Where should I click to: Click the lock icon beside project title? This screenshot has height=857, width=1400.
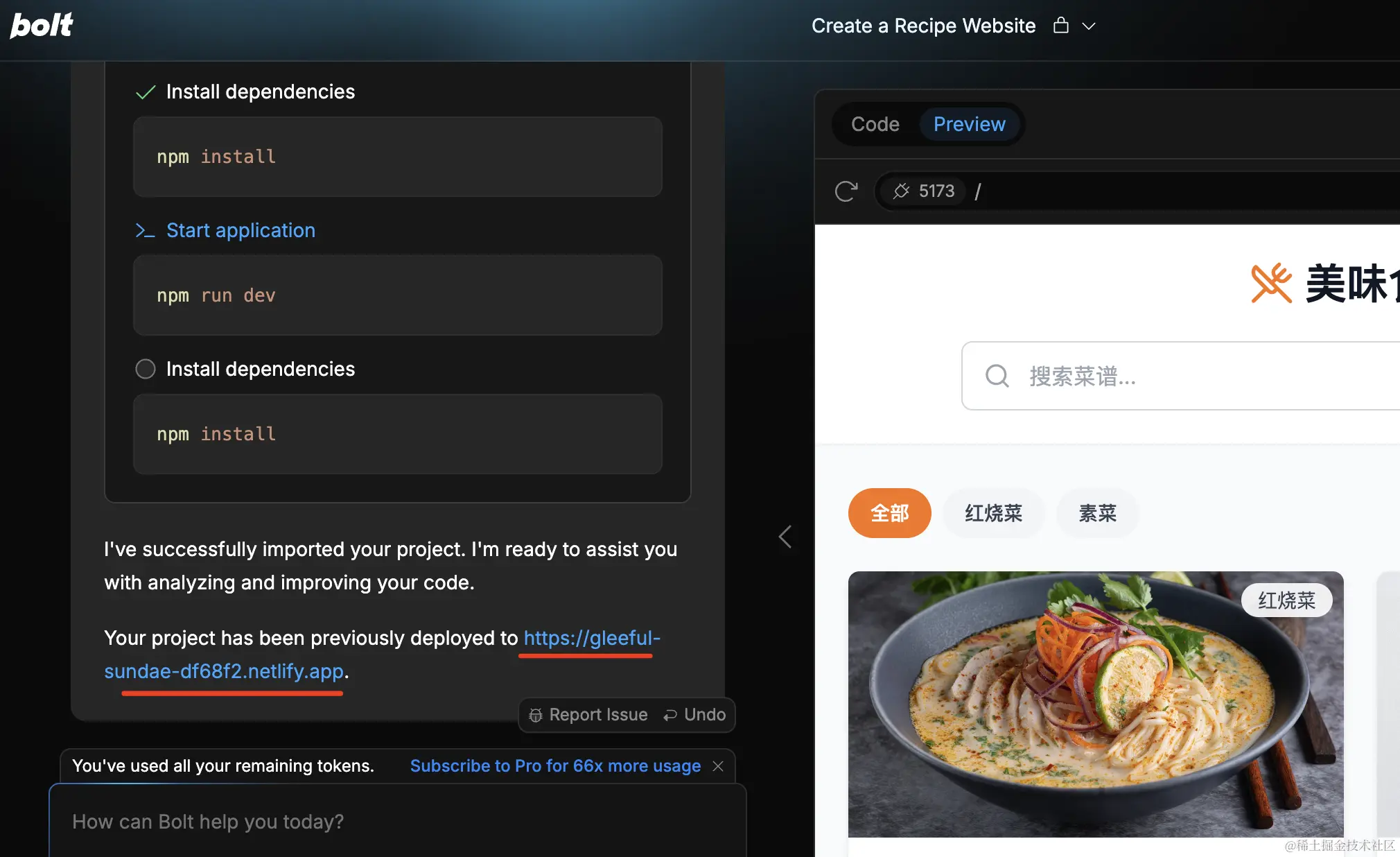pyautogui.click(x=1060, y=26)
